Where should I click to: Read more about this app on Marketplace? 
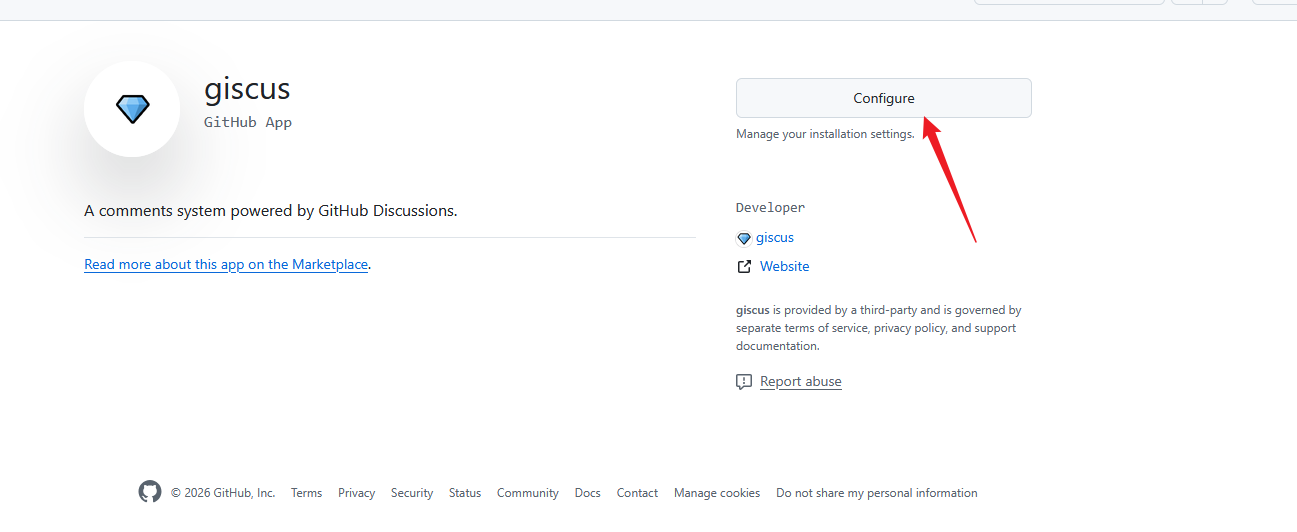[x=226, y=265]
